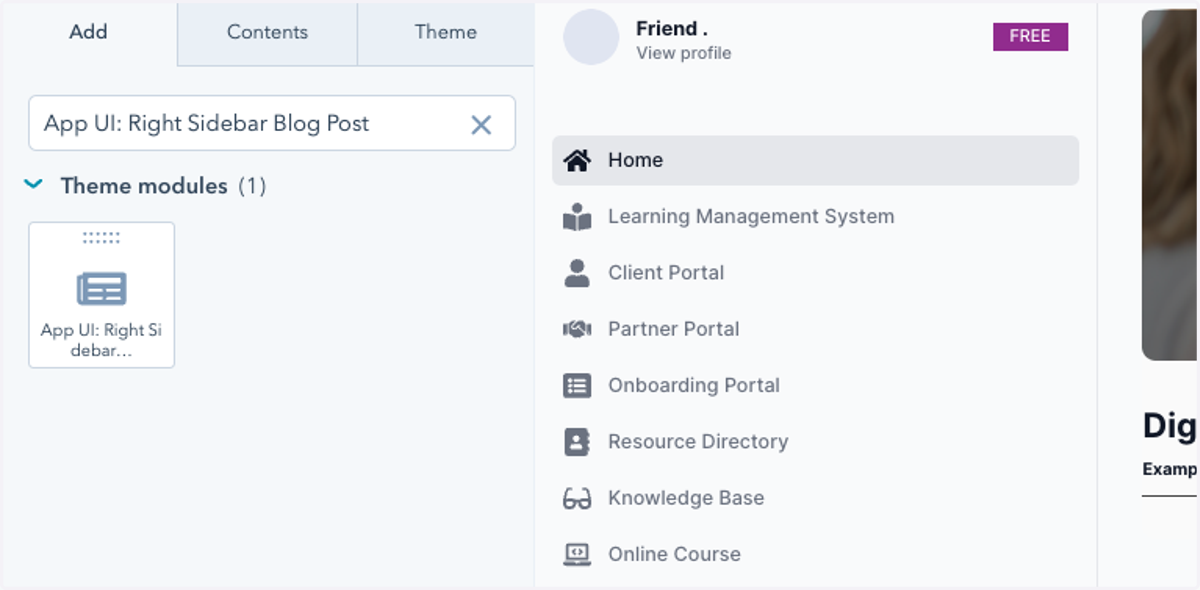The image size is (1200, 590).
Task: Click the App UI: Right Sidebar card label
Action: tap(101, 341)
